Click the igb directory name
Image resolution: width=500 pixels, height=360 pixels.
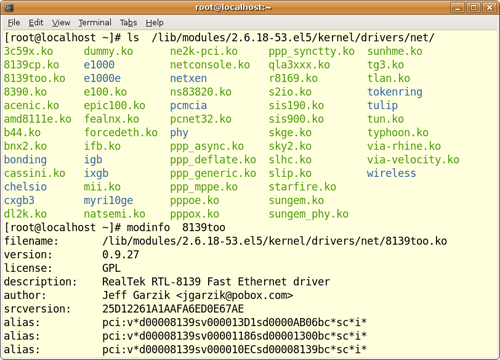pyautogui.click(x=93, y=160)
